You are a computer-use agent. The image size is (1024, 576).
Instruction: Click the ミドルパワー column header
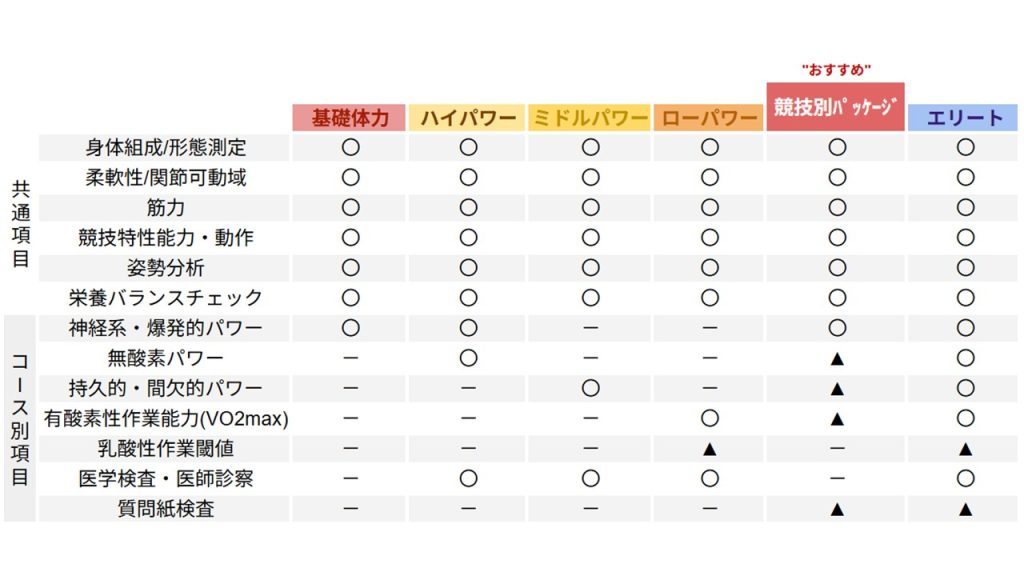coord(590,118)
